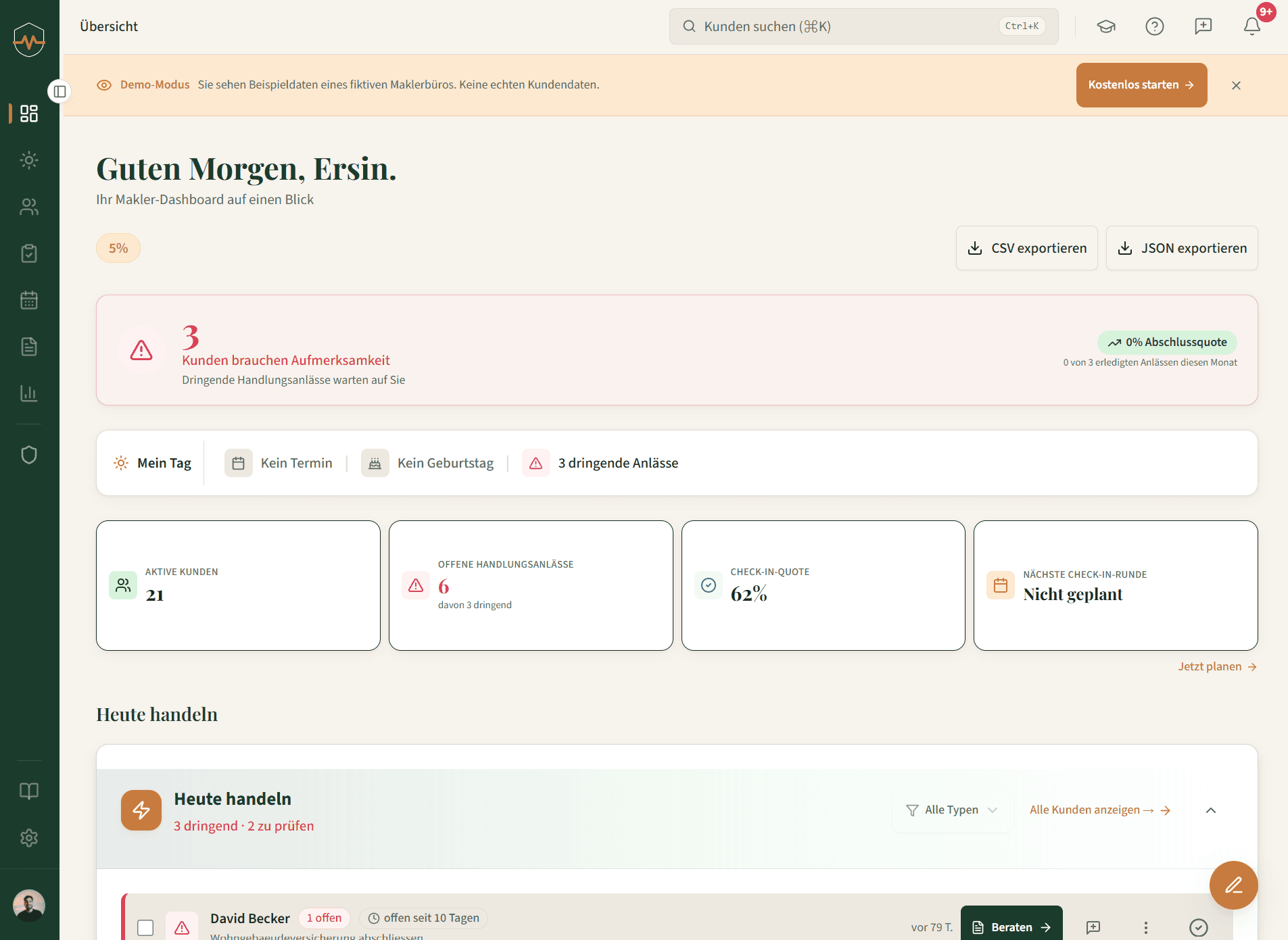The image size is (1288, 940).
Task: Click 'David Becker' customer name
Action: click(250, 918)
